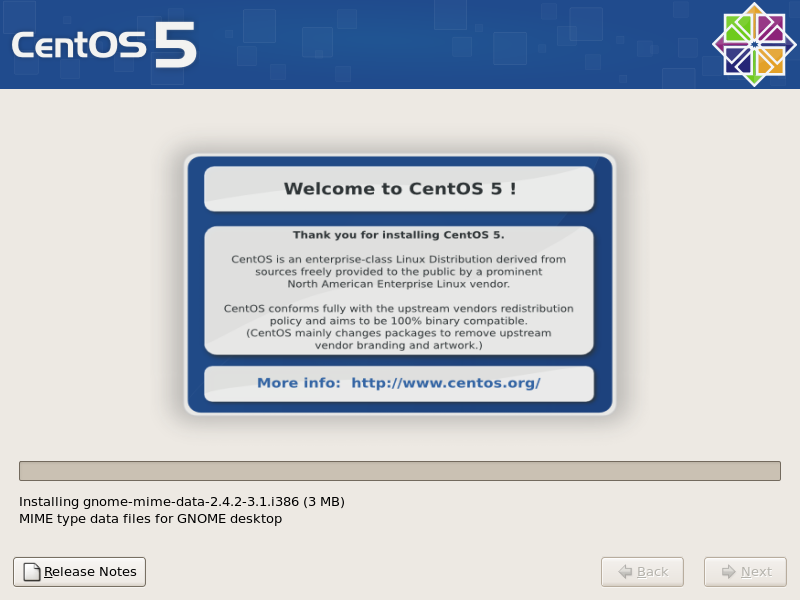
Task: Click "Thank you for installing CentOS 5." text
Action: pyautogui.click(x=399, y=235)
